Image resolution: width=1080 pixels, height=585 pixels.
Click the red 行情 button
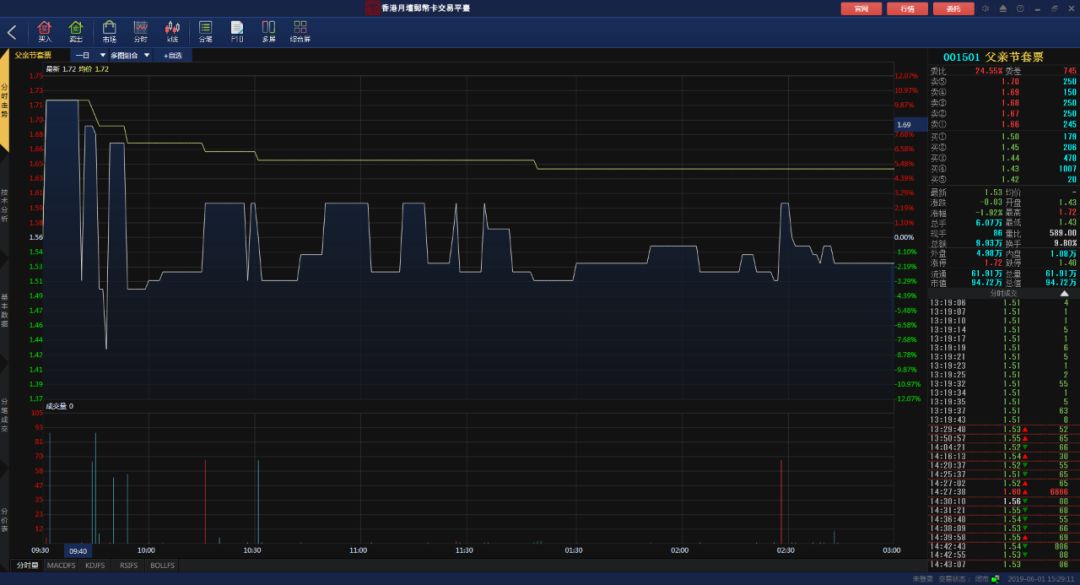click(x=907, y=8)
